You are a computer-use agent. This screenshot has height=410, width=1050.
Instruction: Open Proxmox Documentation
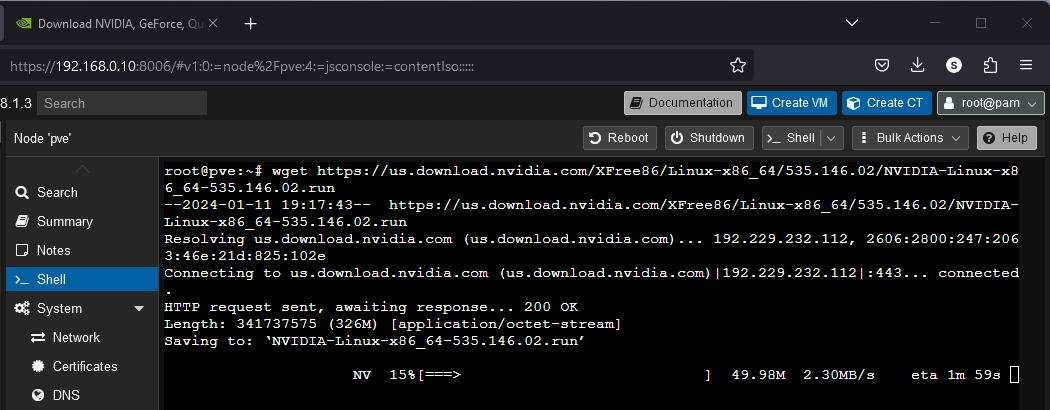click(x=683, y=103)
